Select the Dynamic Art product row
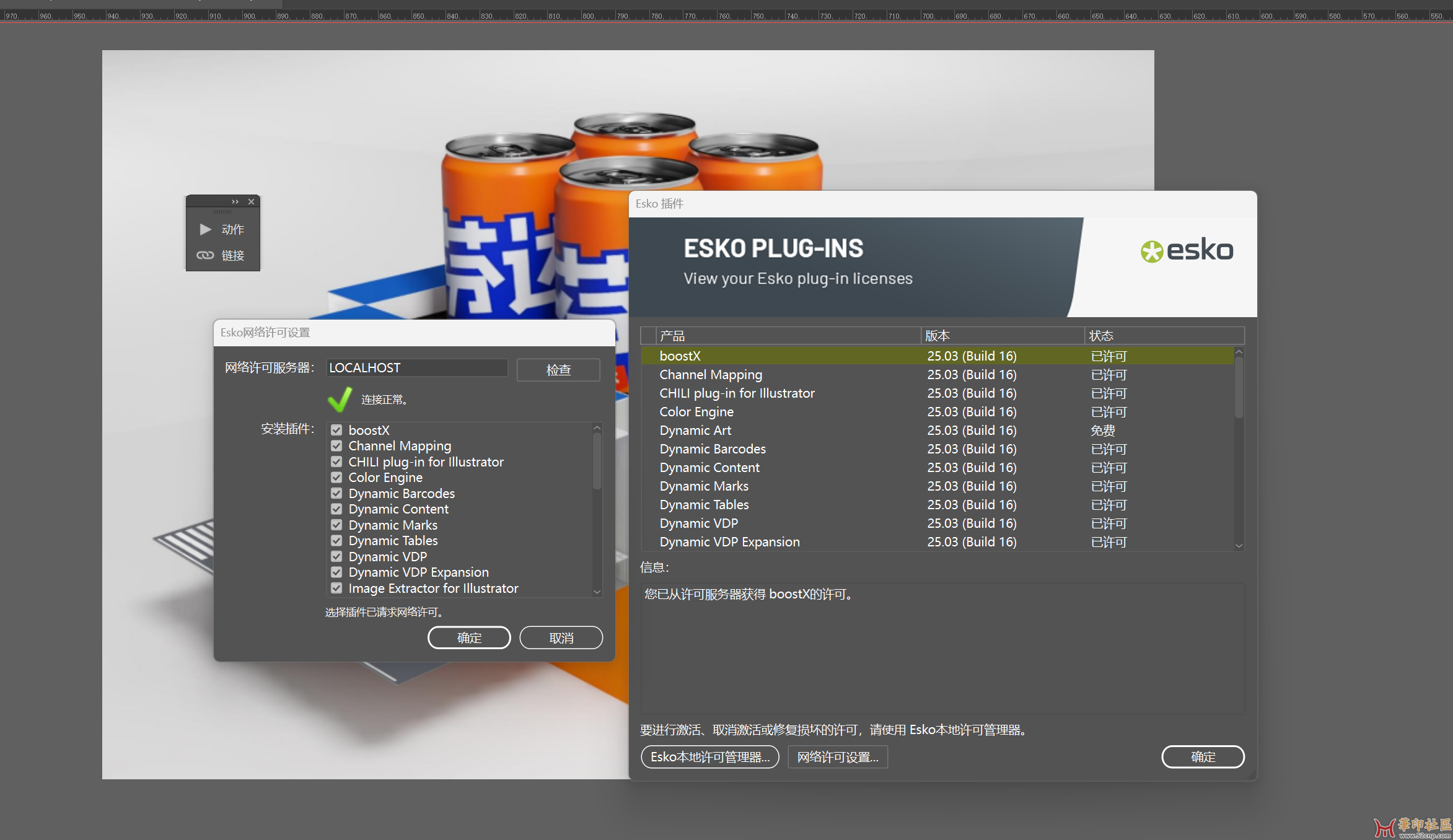The width and height of the screenshot is (1453, 840). 937,431
